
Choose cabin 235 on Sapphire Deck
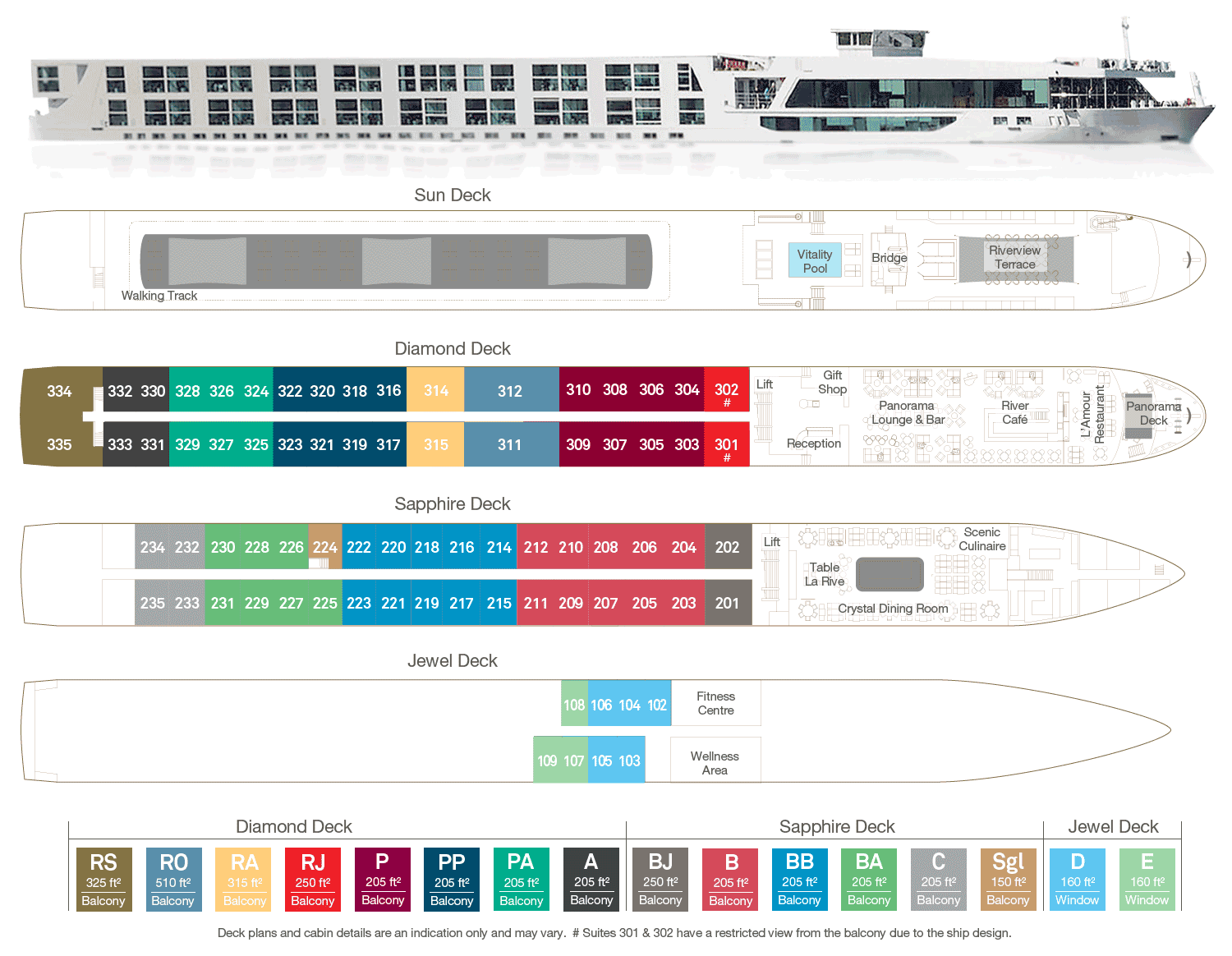152,603
